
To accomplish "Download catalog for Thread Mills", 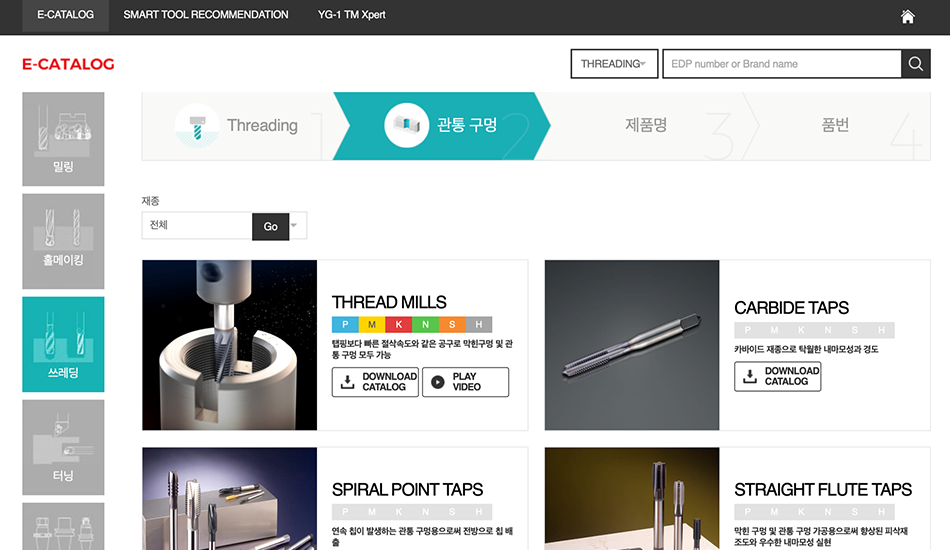I will pyautogui.click(x=375, y=382).
